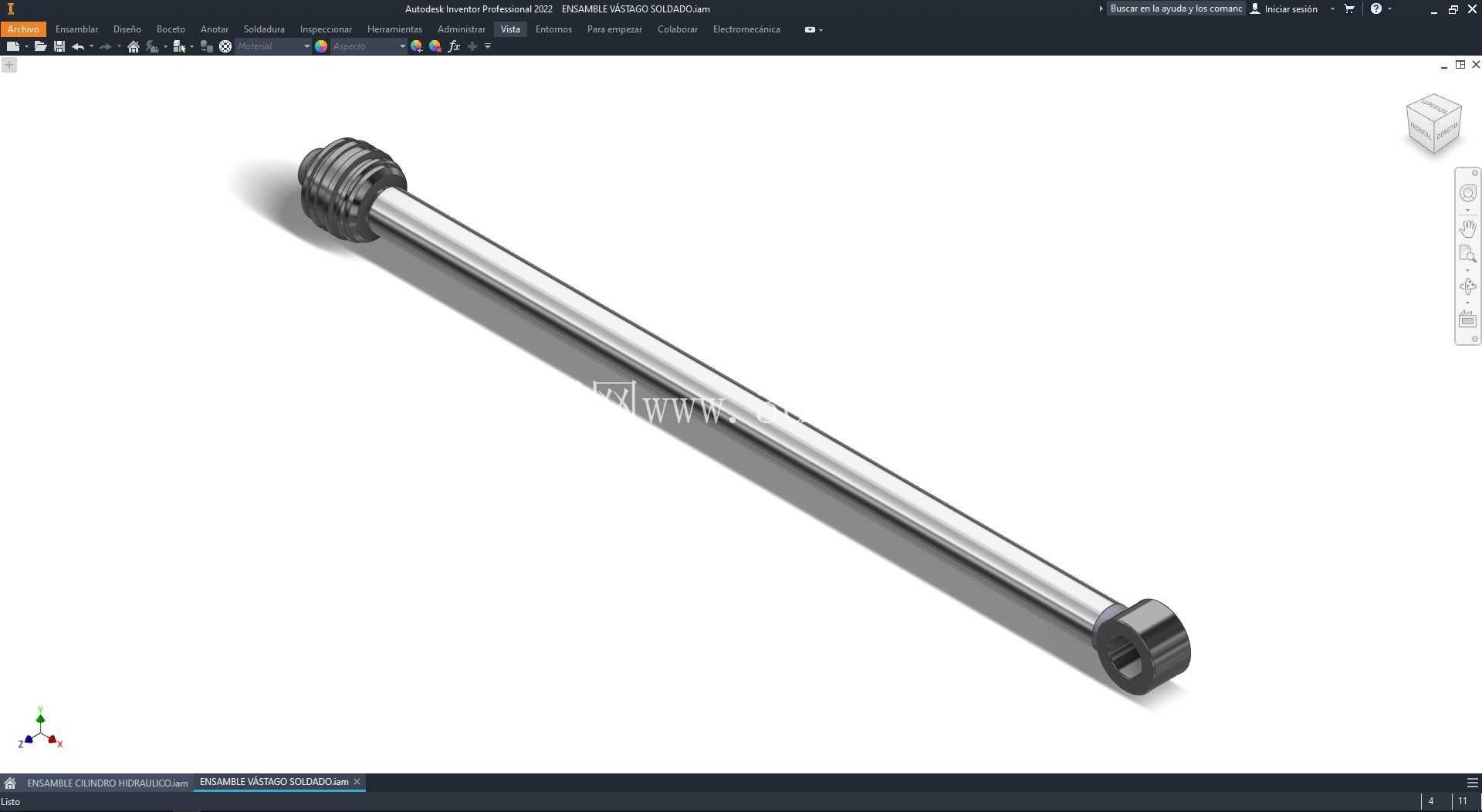Click the Home icon in document tabs bar
Viewport: 1482px width, 812px height.
10,783
